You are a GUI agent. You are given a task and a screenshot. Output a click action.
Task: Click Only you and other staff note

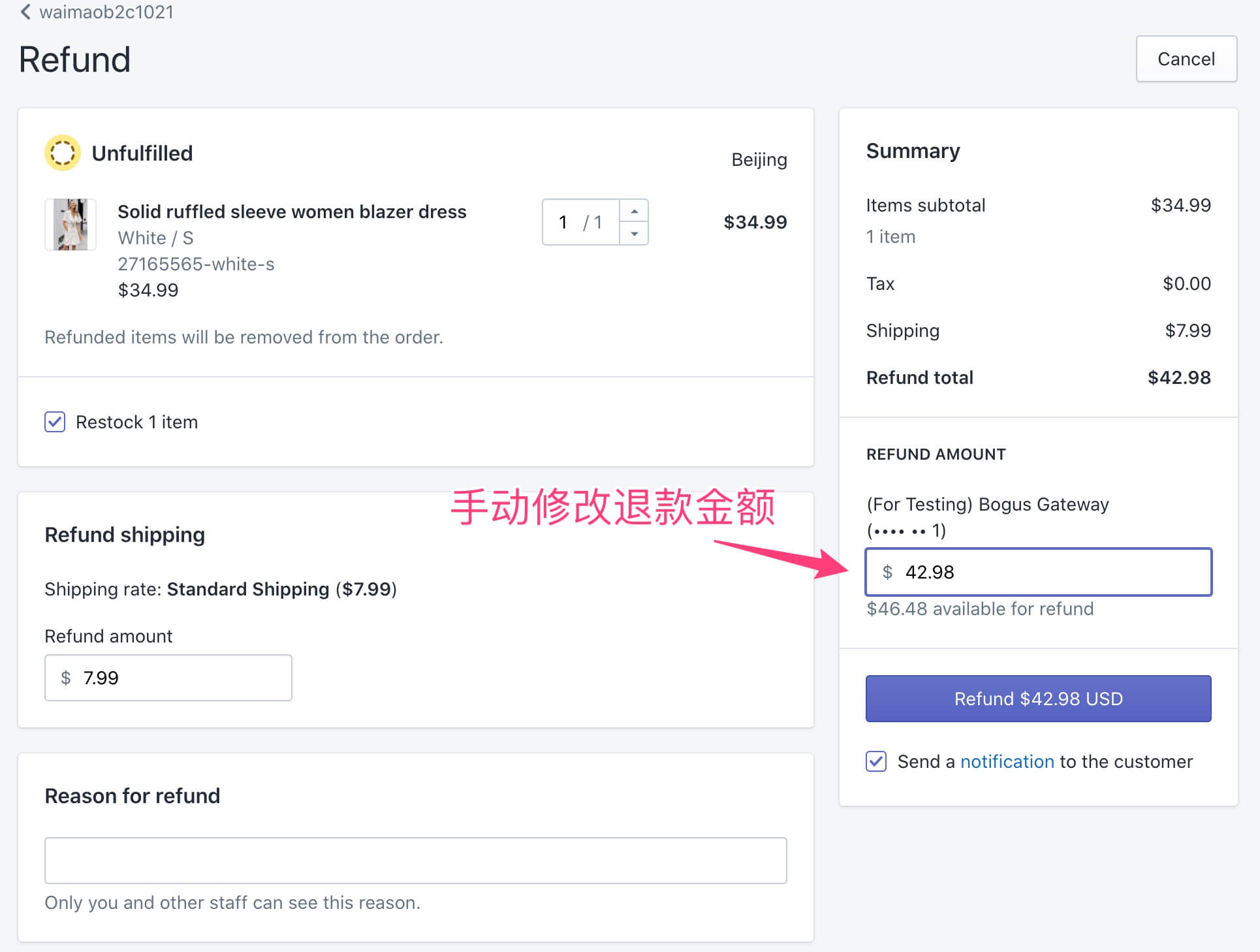point(232,902)
